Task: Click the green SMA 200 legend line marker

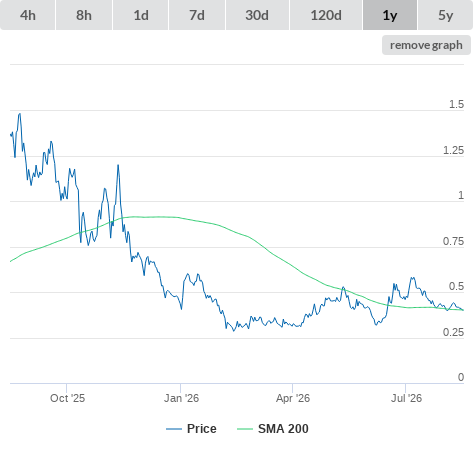Action: coord(245,429)
